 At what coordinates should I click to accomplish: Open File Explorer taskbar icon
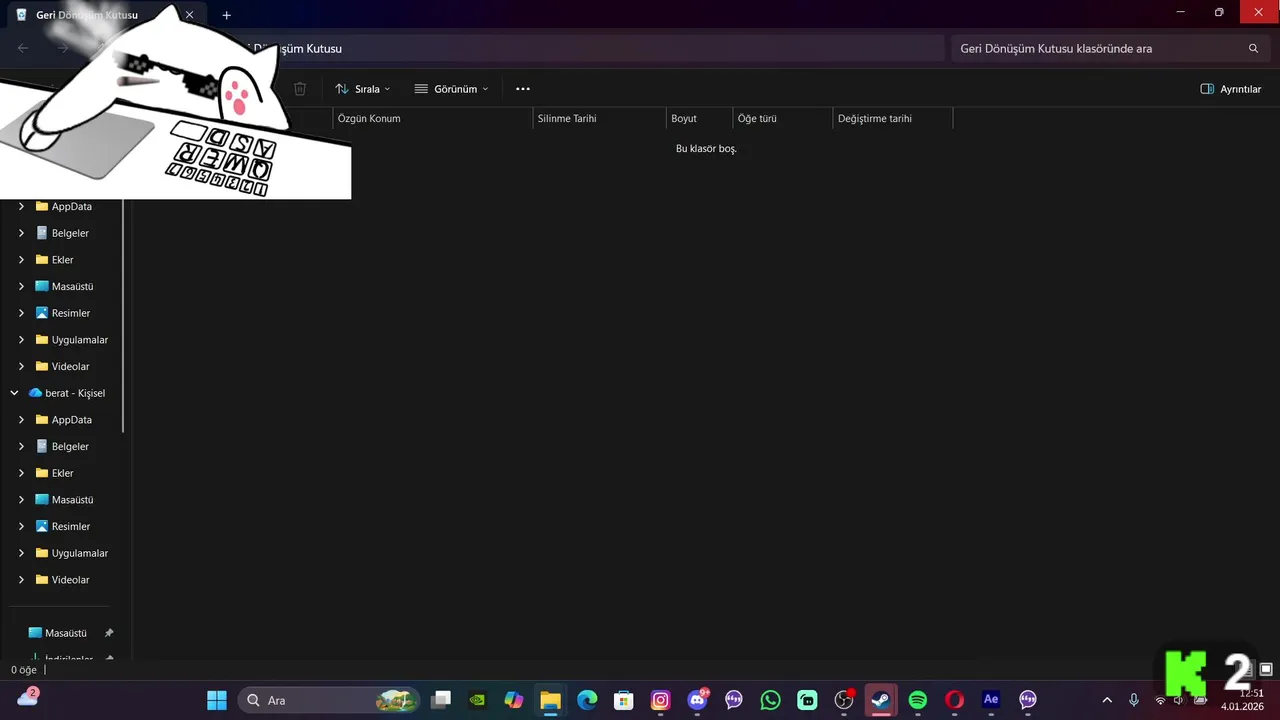[x=551, y=700]
